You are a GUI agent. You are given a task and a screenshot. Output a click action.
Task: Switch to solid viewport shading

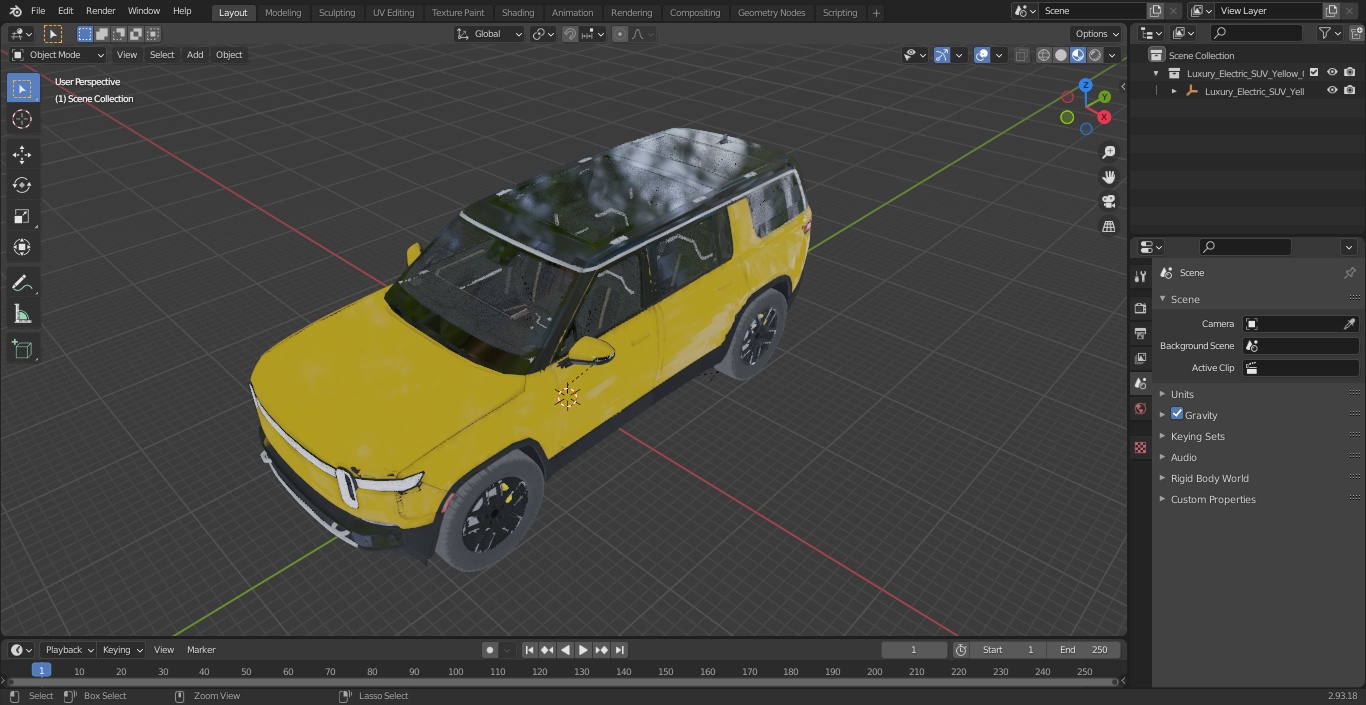(x=1061, y=55)
